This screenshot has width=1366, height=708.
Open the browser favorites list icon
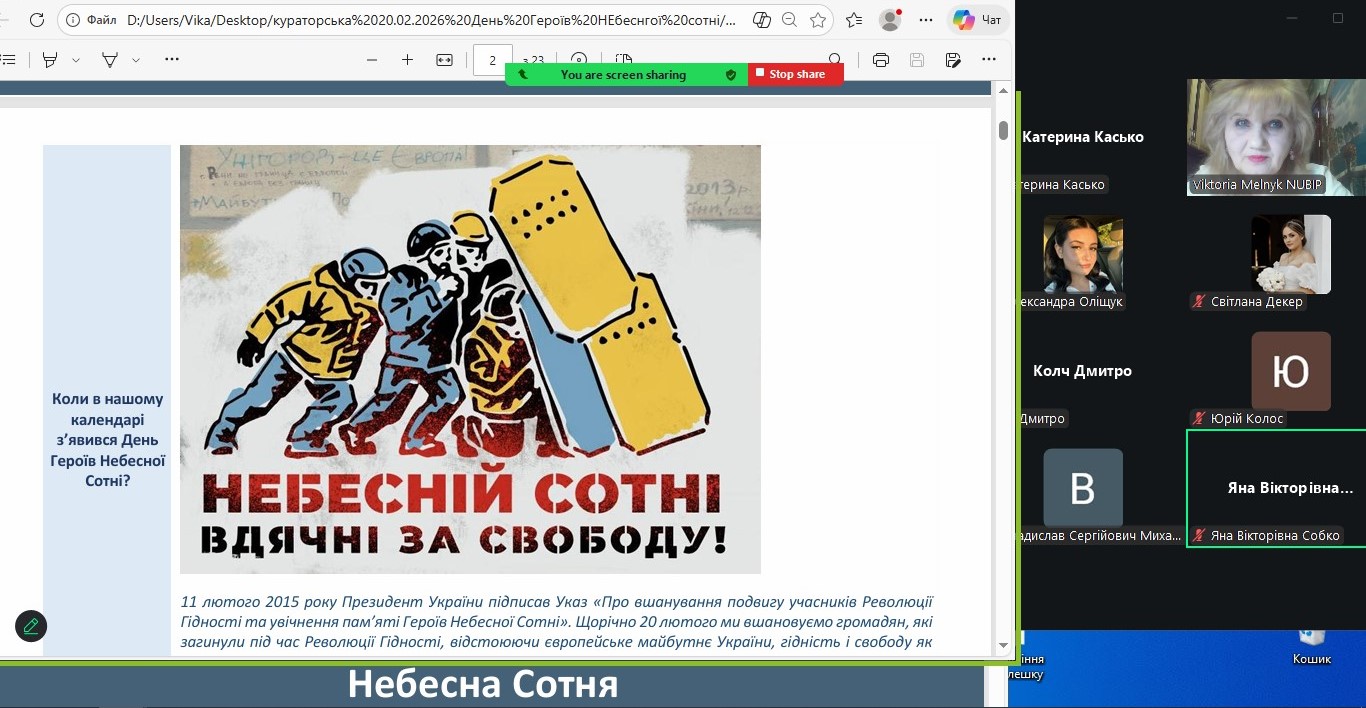pos(854,20)
